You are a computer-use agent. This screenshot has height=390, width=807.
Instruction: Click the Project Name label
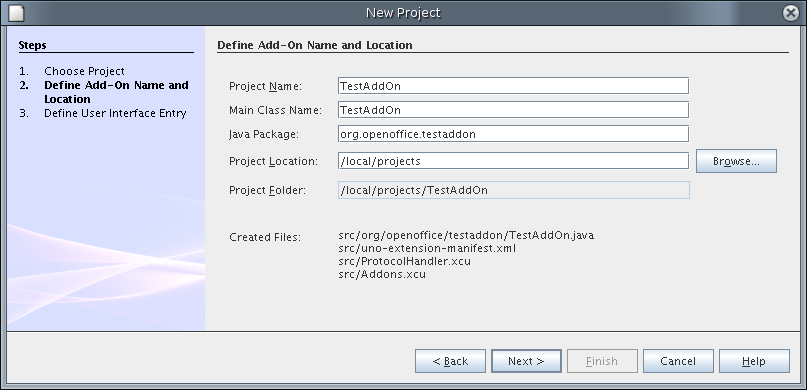tap(266, 86)
